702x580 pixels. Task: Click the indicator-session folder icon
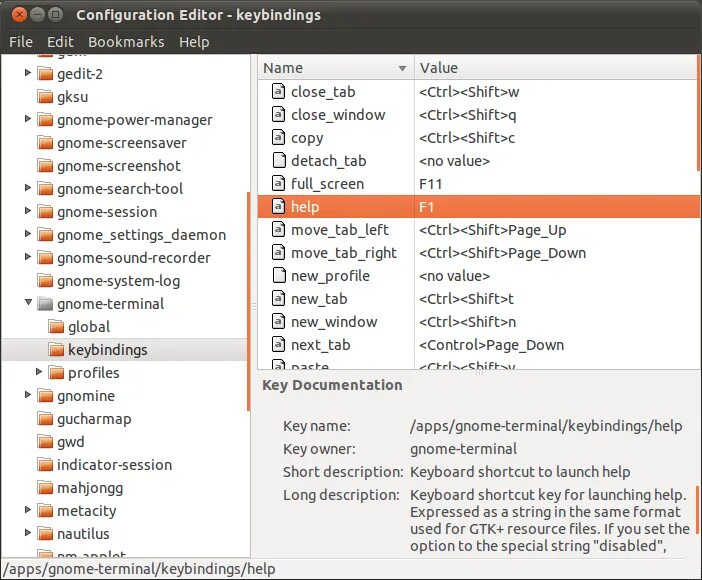[45, 465]
